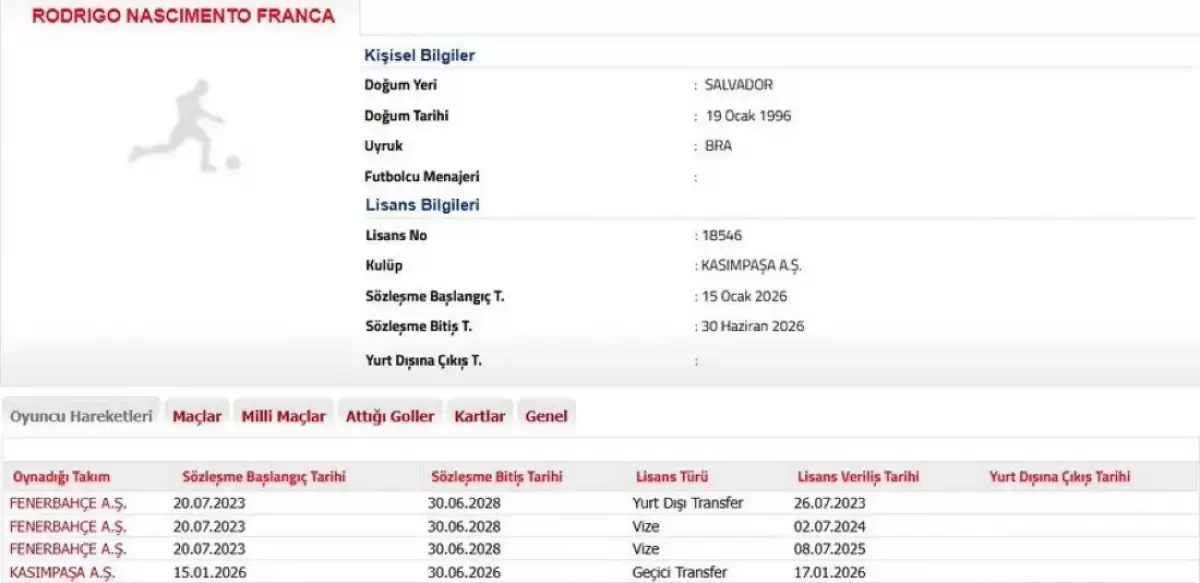The image size is (1200, 583).
Task: Click the Sözleşme Bitiş Tarihi column header
Action: pyautogui.click(x=496, y=477)
